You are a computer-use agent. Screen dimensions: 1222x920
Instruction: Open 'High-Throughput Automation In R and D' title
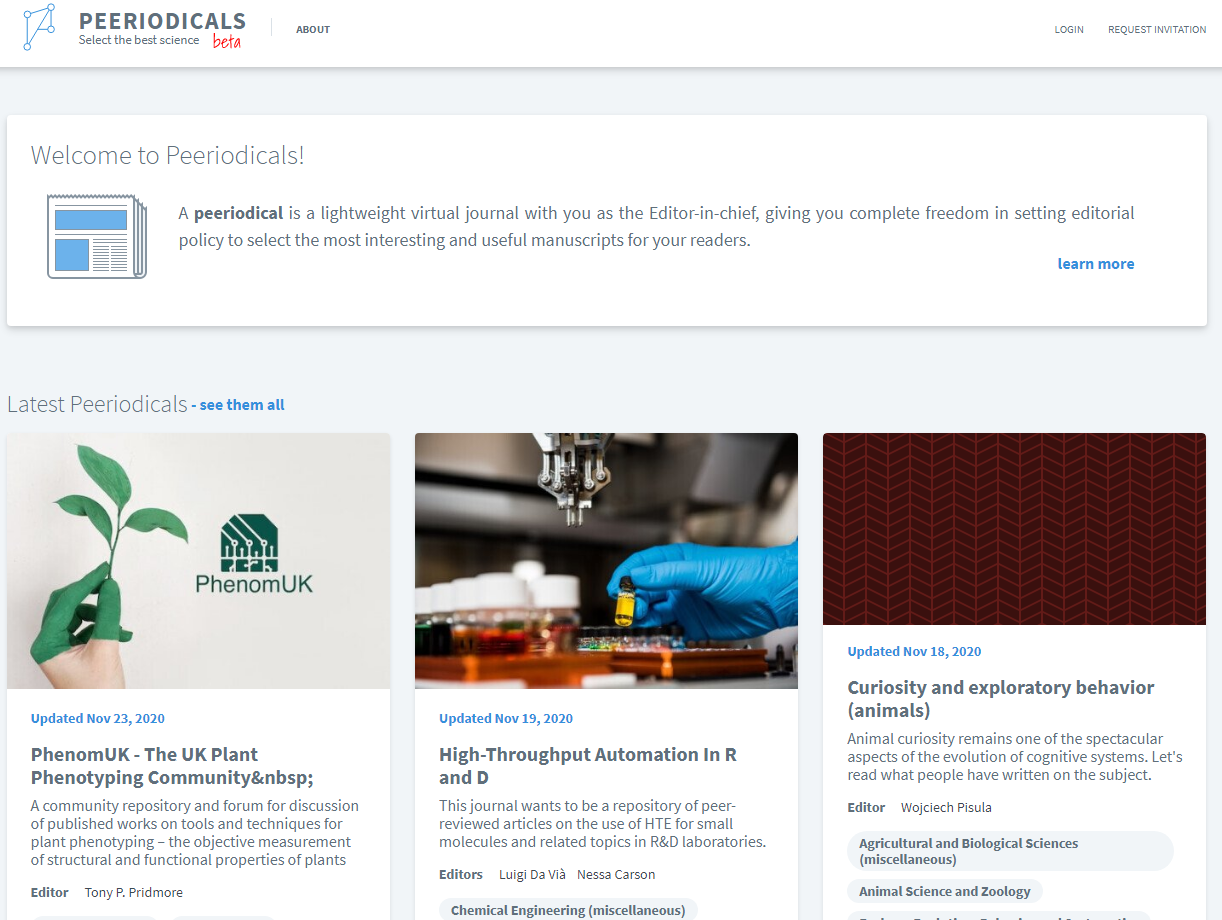pyautogui.click(x=588, y=766)
